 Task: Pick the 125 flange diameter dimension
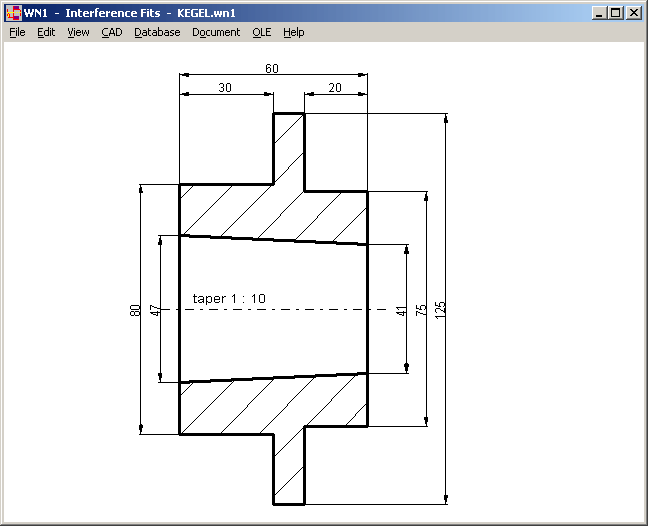click(440, 310)
